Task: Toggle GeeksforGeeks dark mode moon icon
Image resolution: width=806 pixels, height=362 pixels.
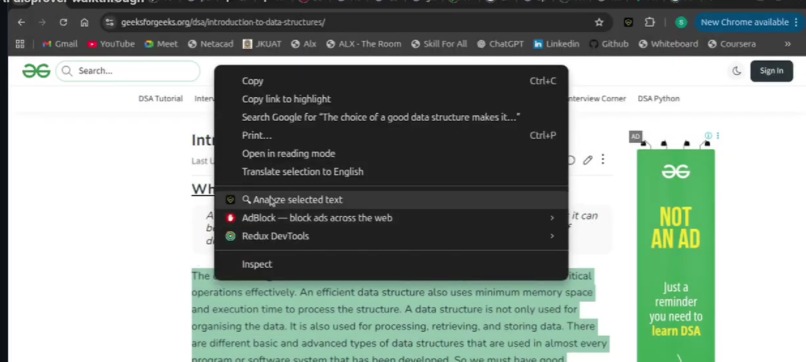Action: [x=737, y=71]
